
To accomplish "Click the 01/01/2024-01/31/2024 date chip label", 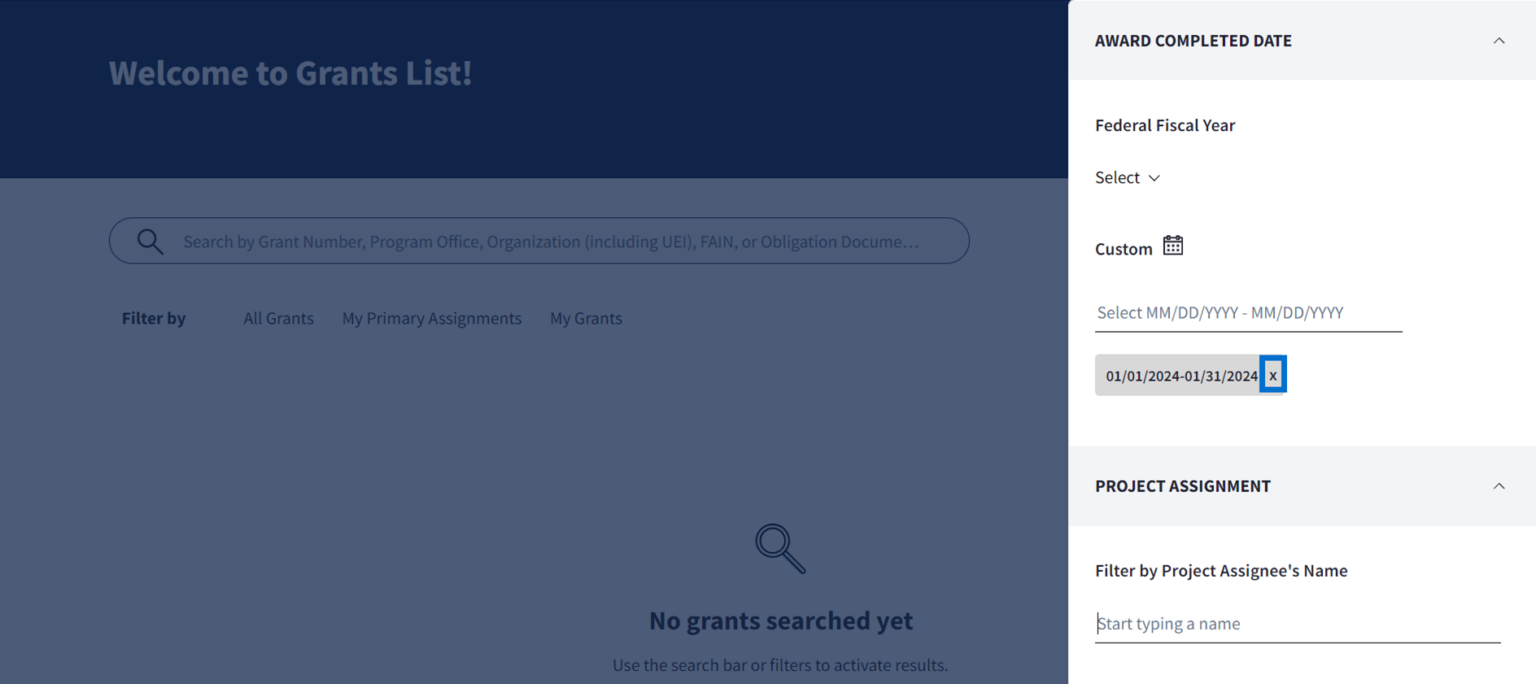I will (x=1180, y=376).
